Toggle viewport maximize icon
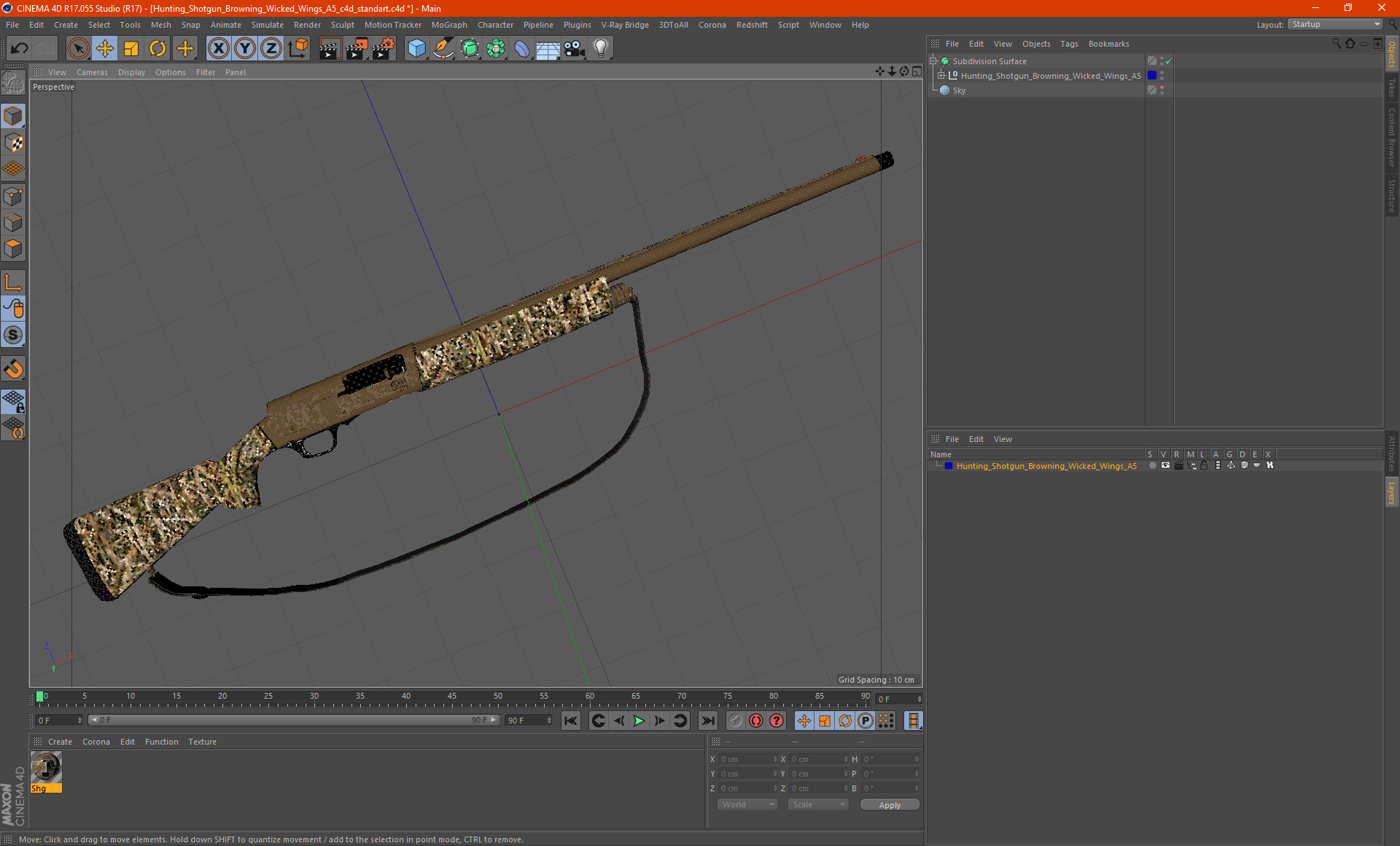The image size is (1400, 846). click(x=917, y=71)
